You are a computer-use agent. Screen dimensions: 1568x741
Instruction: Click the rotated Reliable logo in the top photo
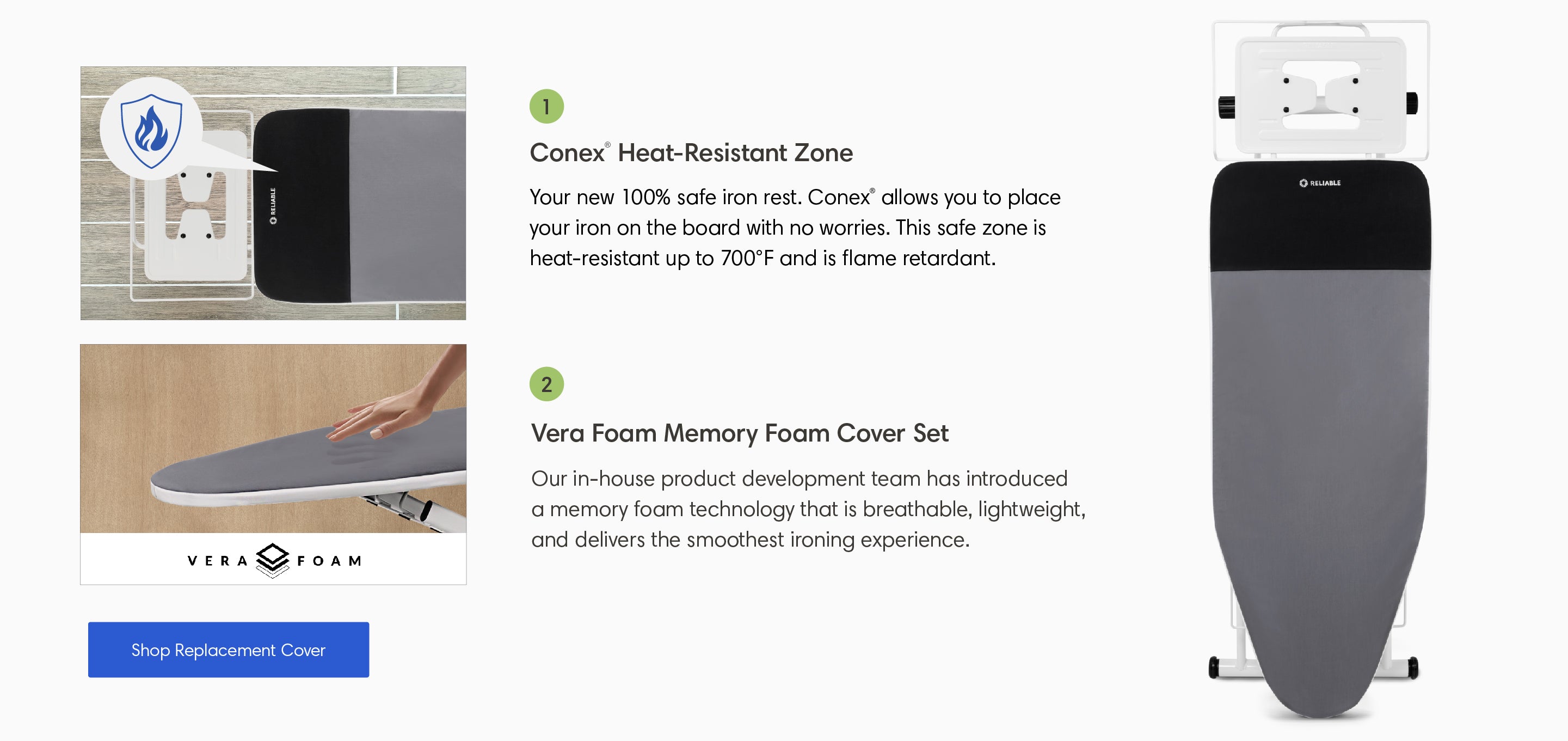tap(273, 206)
